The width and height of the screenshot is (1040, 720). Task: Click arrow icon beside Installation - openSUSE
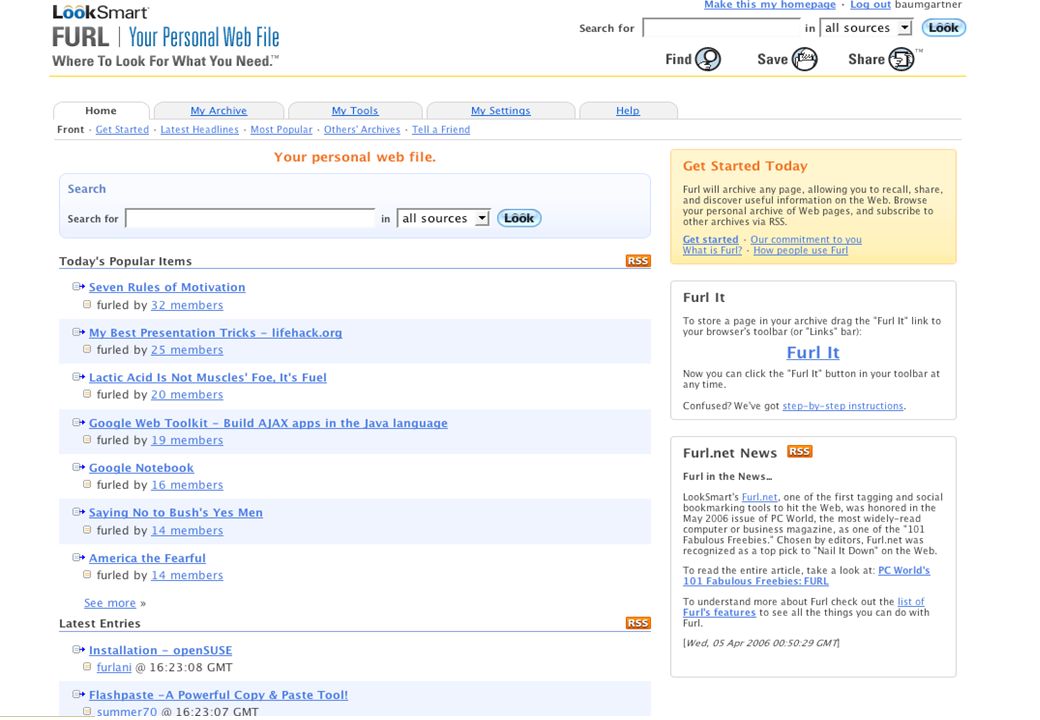79,650
